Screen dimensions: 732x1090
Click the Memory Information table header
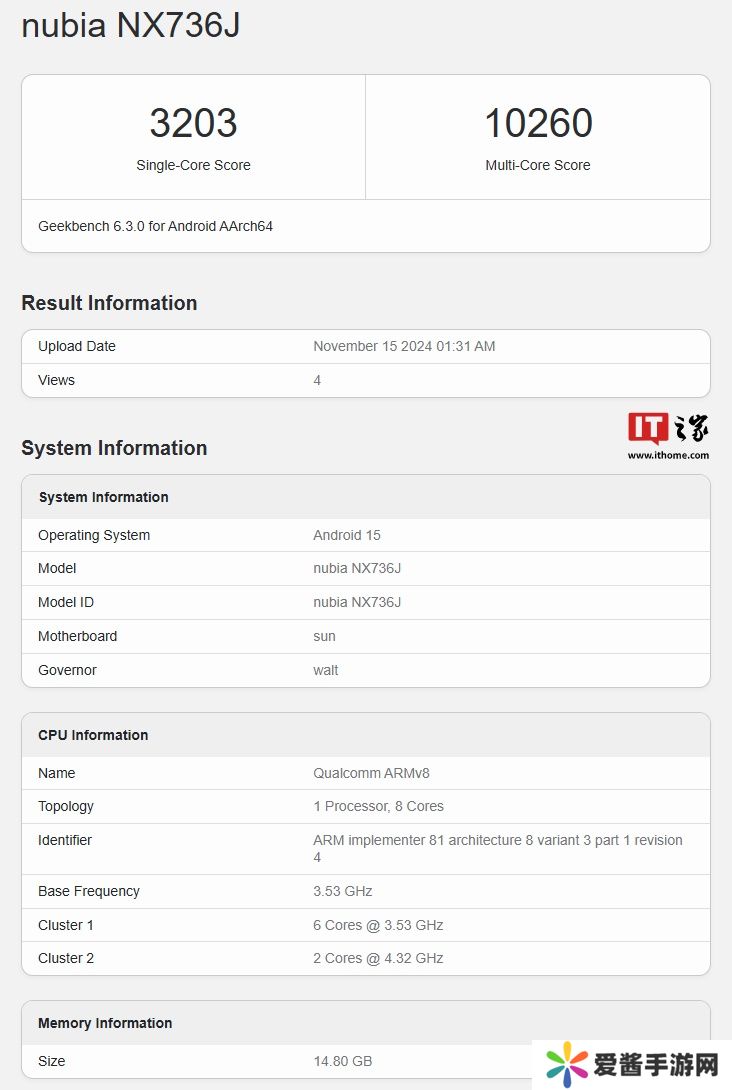(x=105, y=1023)
